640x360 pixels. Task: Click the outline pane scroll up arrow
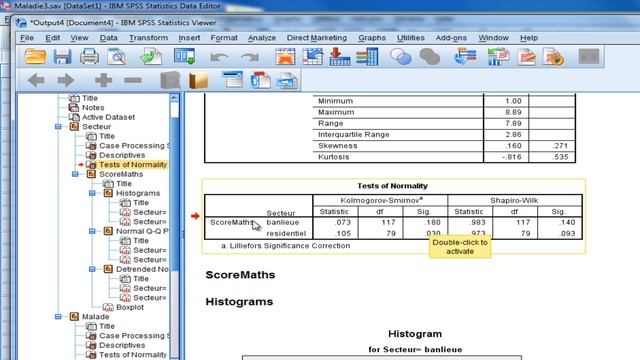[x=174, y=98]
